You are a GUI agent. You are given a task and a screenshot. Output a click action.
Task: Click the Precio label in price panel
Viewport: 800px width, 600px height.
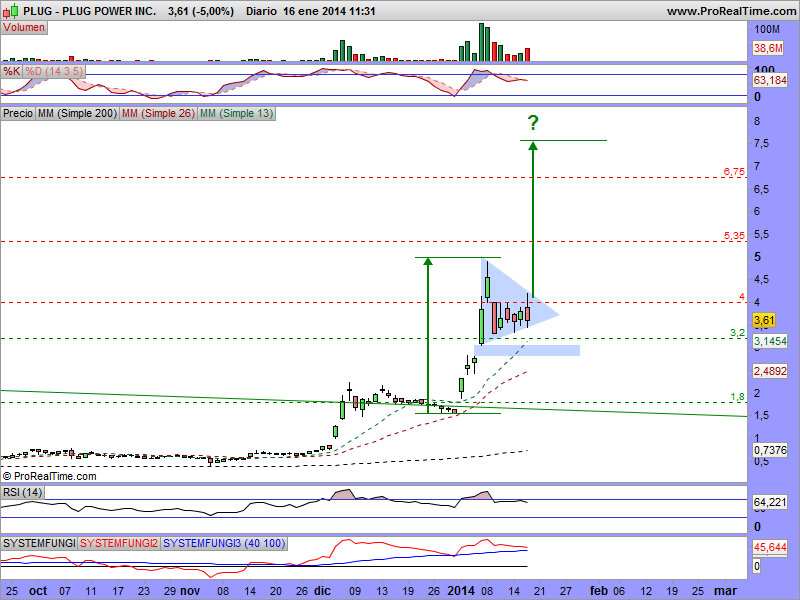click(x=18, y=113)
